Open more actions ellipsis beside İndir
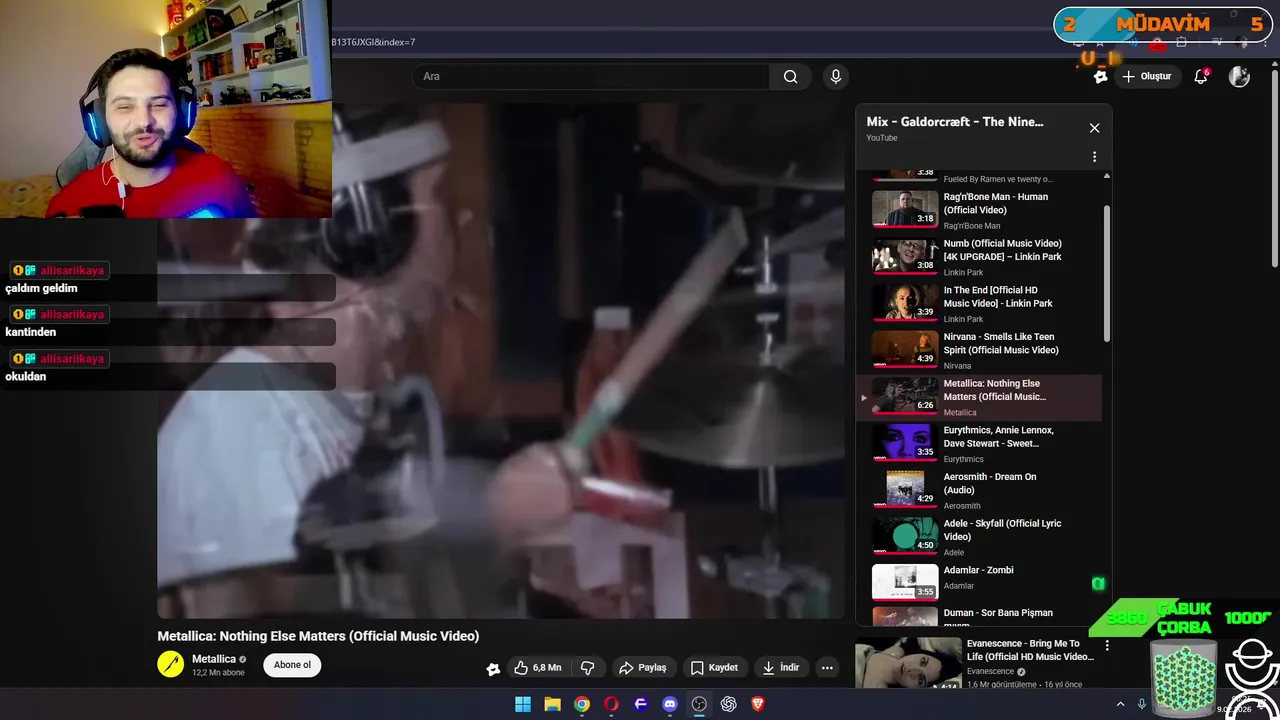Screen dimensions: 1280x720 coord(827,668)
